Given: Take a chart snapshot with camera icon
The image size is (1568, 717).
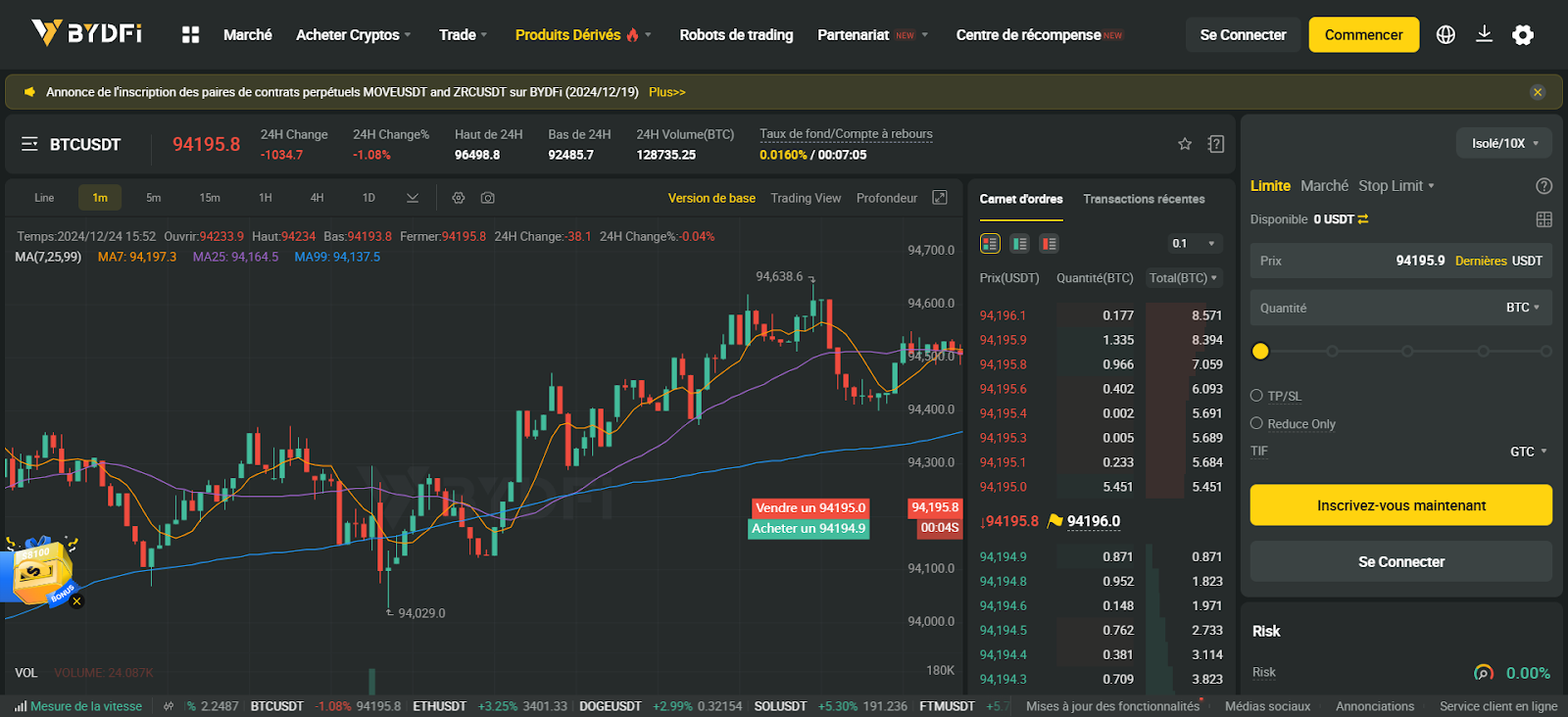Looking at the screenshot, I should click(487, 198).
